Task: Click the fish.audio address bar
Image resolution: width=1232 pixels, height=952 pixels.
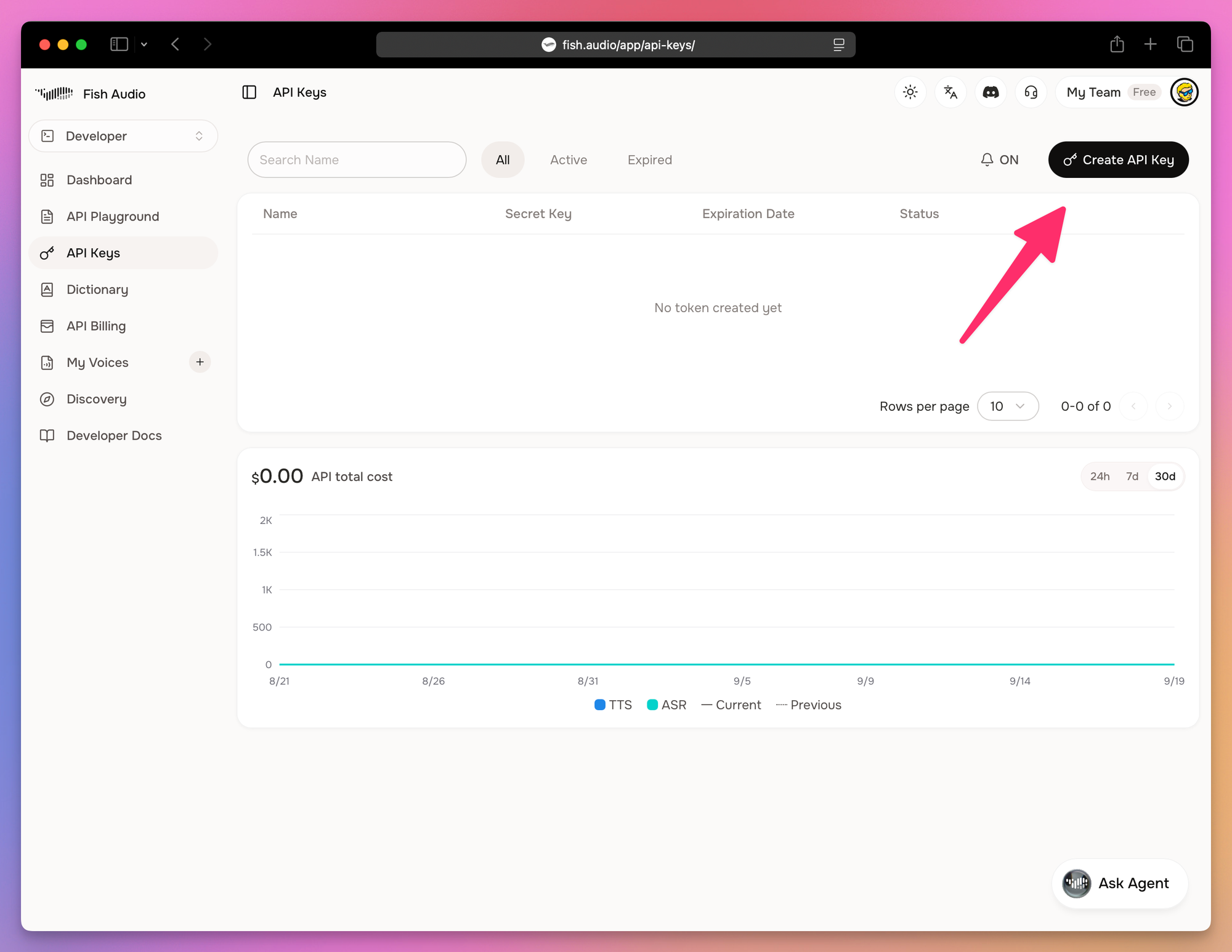Action: [x=616, y=45]
